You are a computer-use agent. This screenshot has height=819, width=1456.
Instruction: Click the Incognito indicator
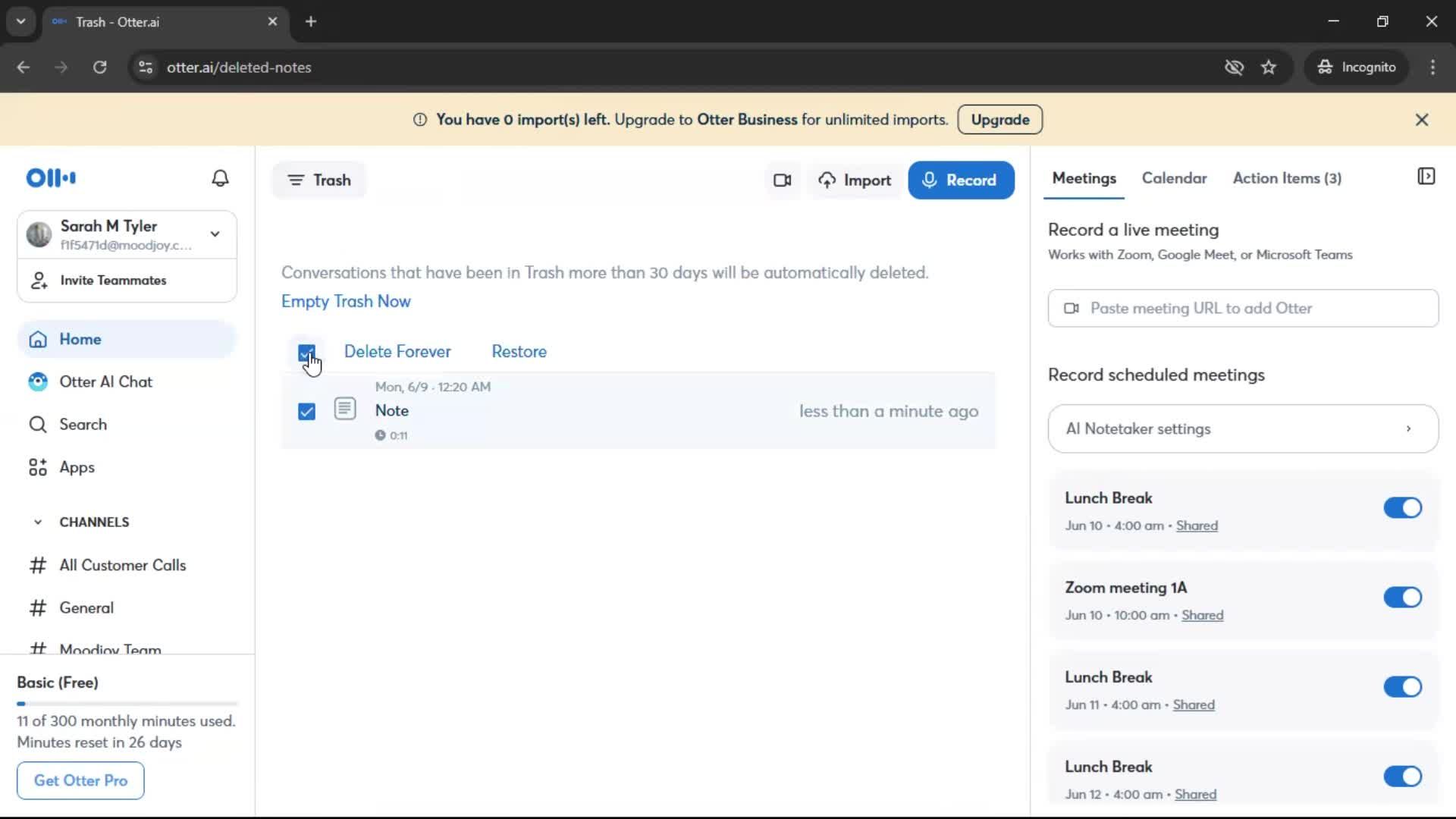pos(1356,67)
